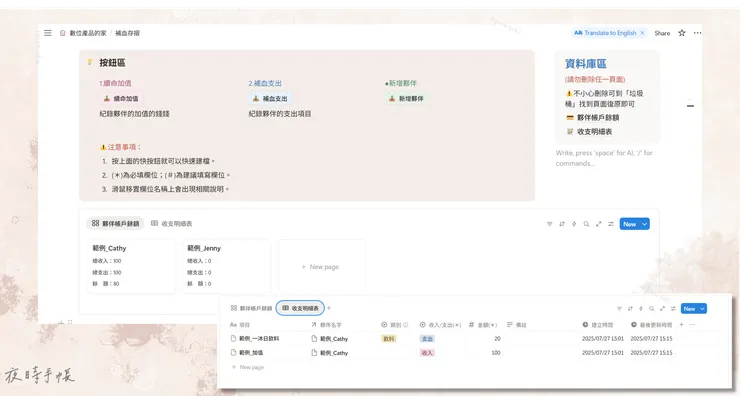Click the pink 收入 tag
Viewport: 740px width, 396px height.
point(427,353)
